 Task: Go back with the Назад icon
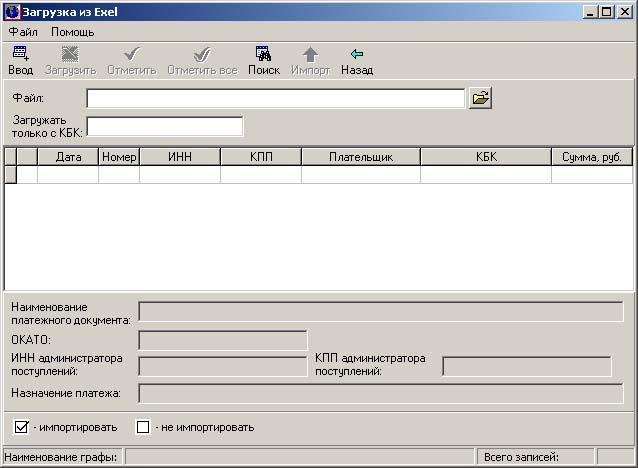coord(357,55)
